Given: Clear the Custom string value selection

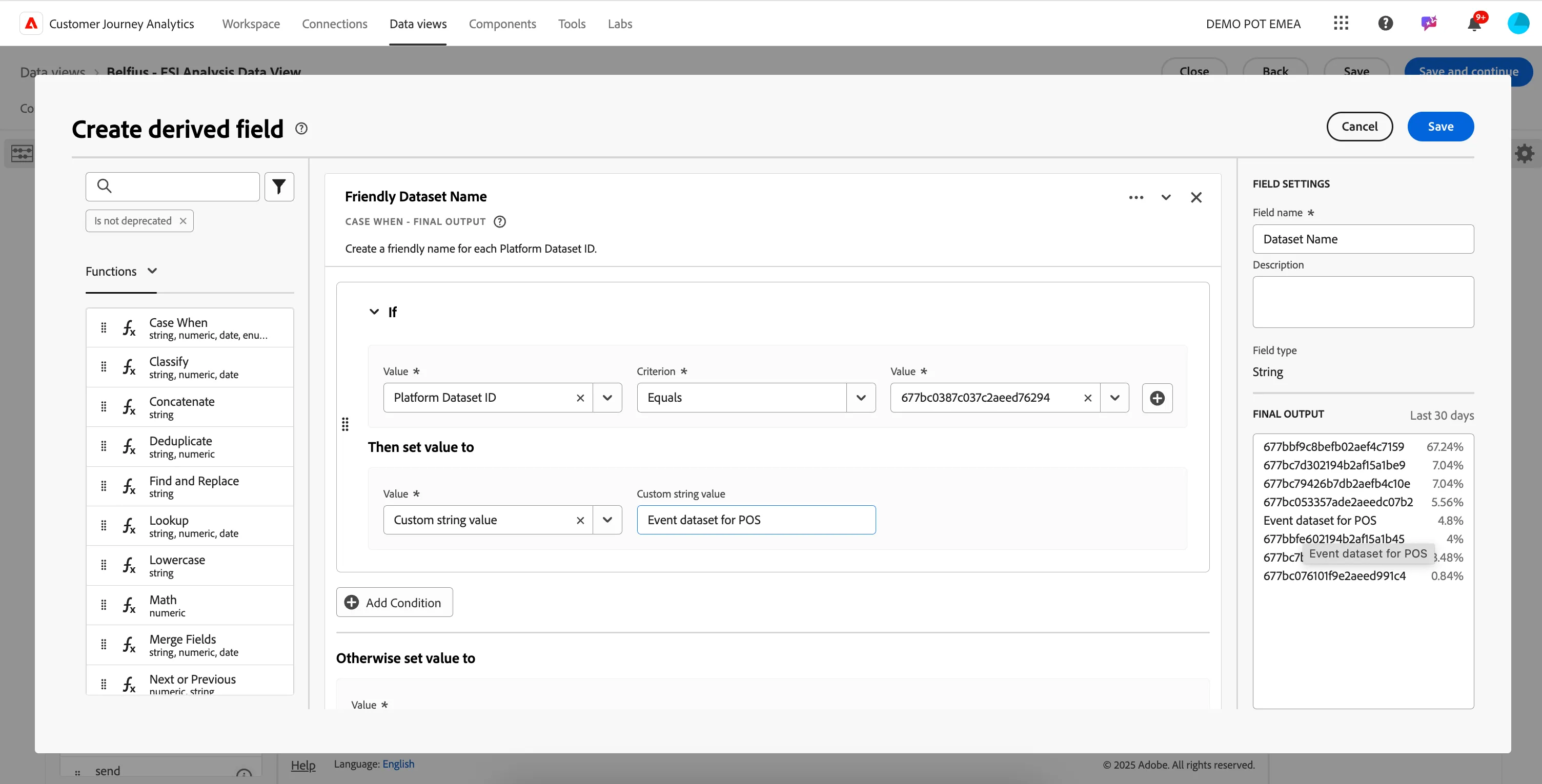Looking at the screenshot, I should [580, 521].
